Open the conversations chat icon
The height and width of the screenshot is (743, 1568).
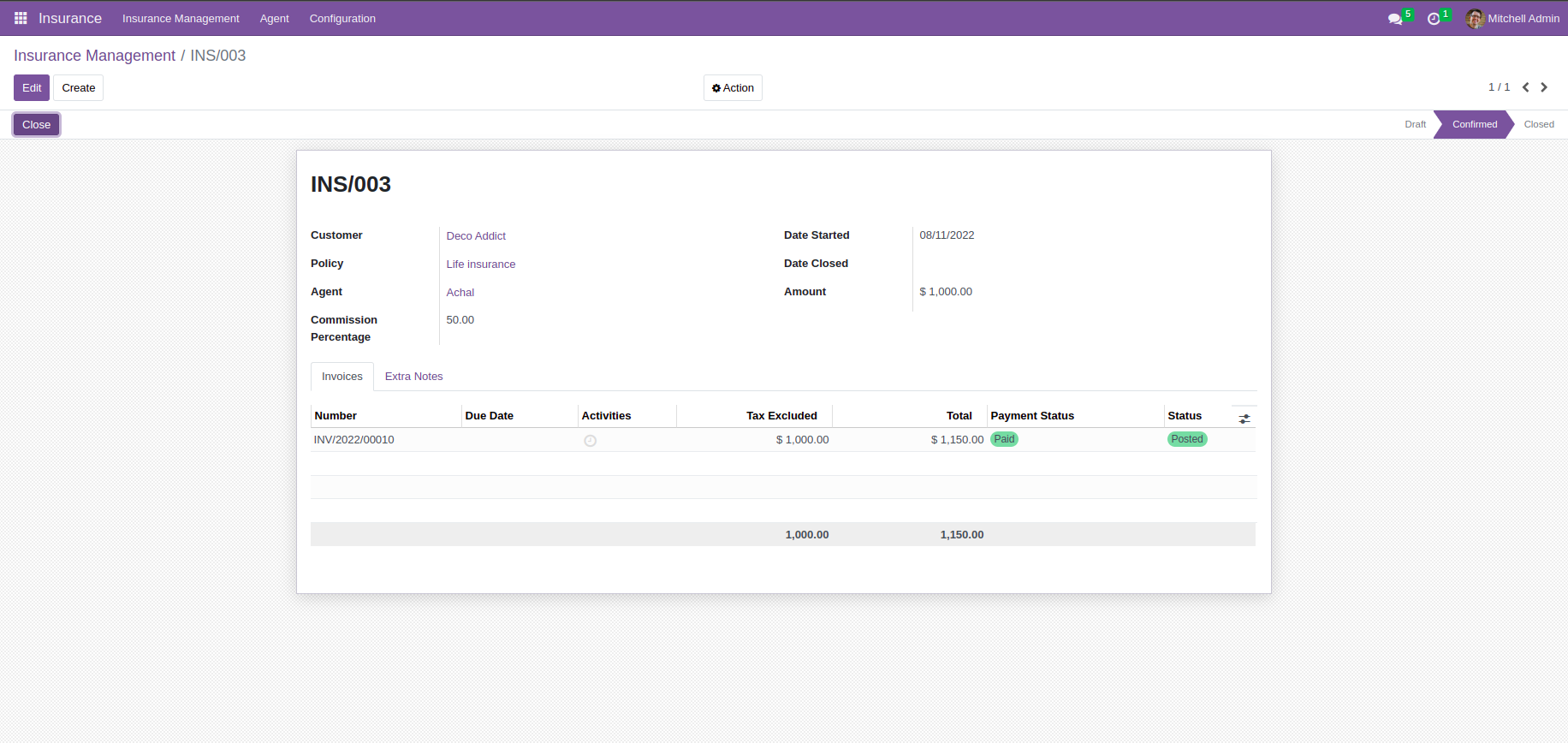tap(1395, 19)
